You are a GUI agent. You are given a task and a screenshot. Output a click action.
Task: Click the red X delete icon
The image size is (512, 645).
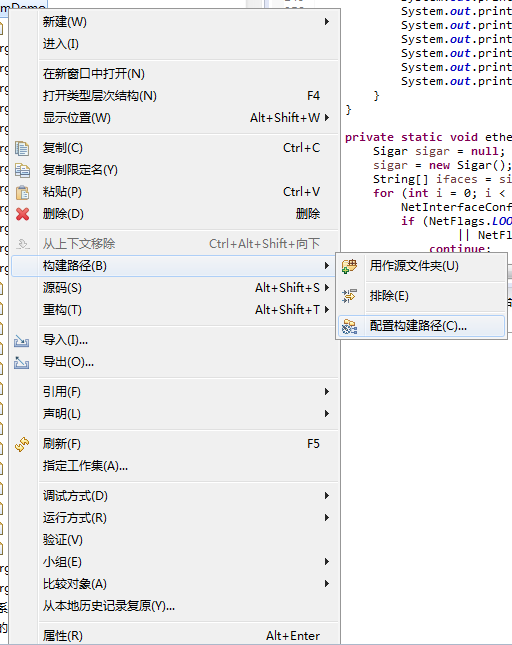[22, 214]
